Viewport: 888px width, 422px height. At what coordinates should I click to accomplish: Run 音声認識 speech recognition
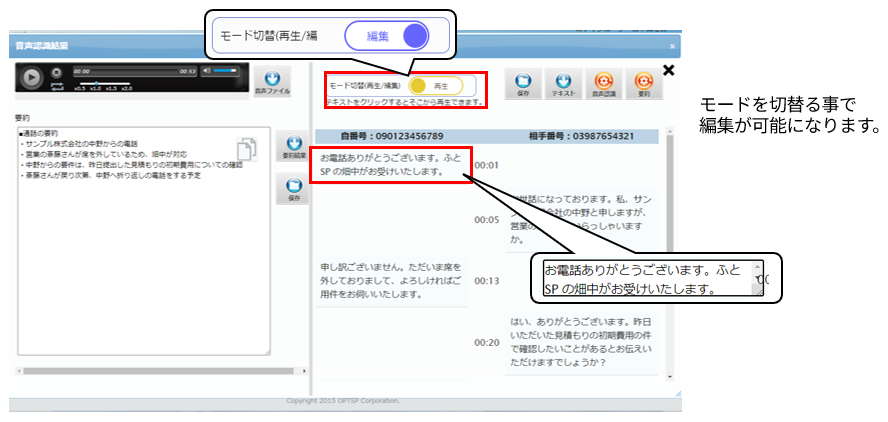pos(603,83)
